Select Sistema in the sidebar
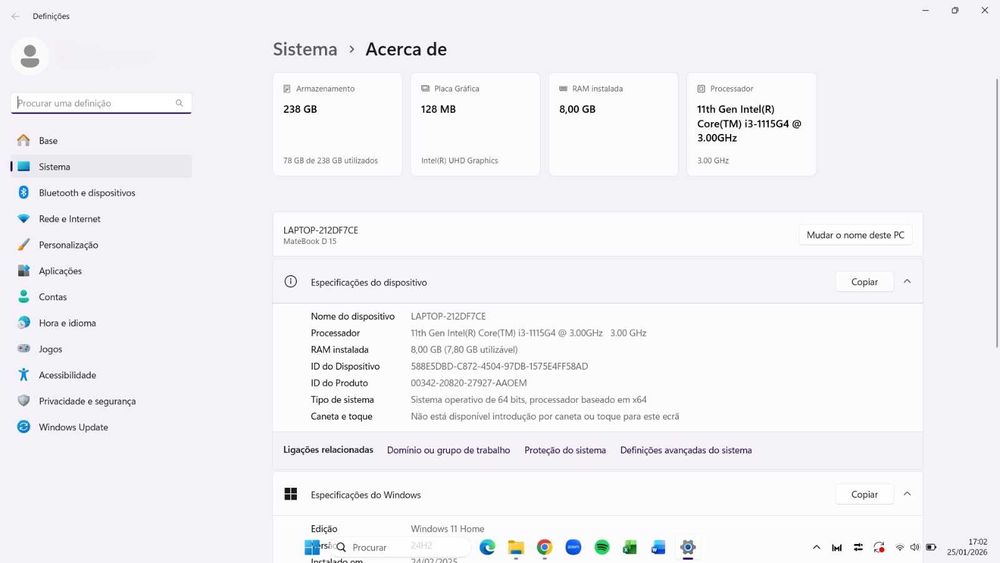 coord(101,166)
